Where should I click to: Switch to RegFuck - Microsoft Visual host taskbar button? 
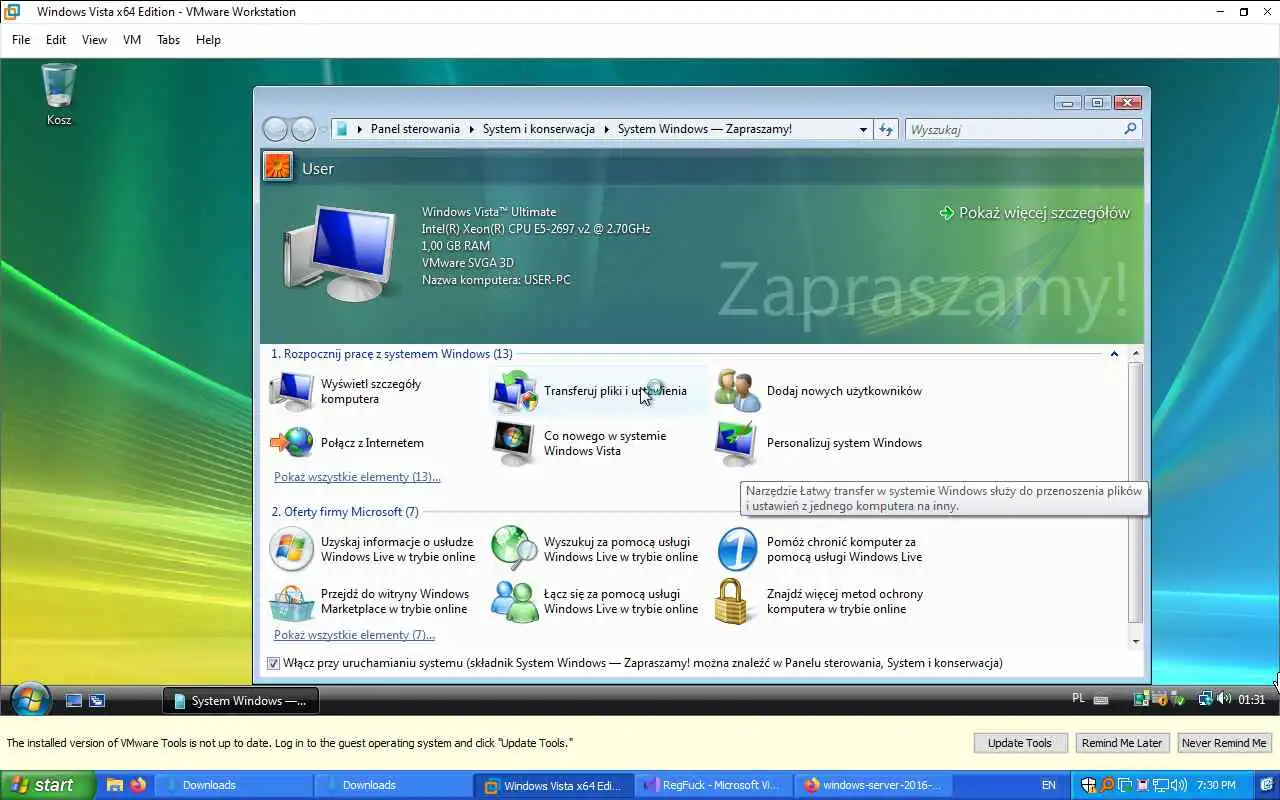pyautogui.click(x=712, y=785)
